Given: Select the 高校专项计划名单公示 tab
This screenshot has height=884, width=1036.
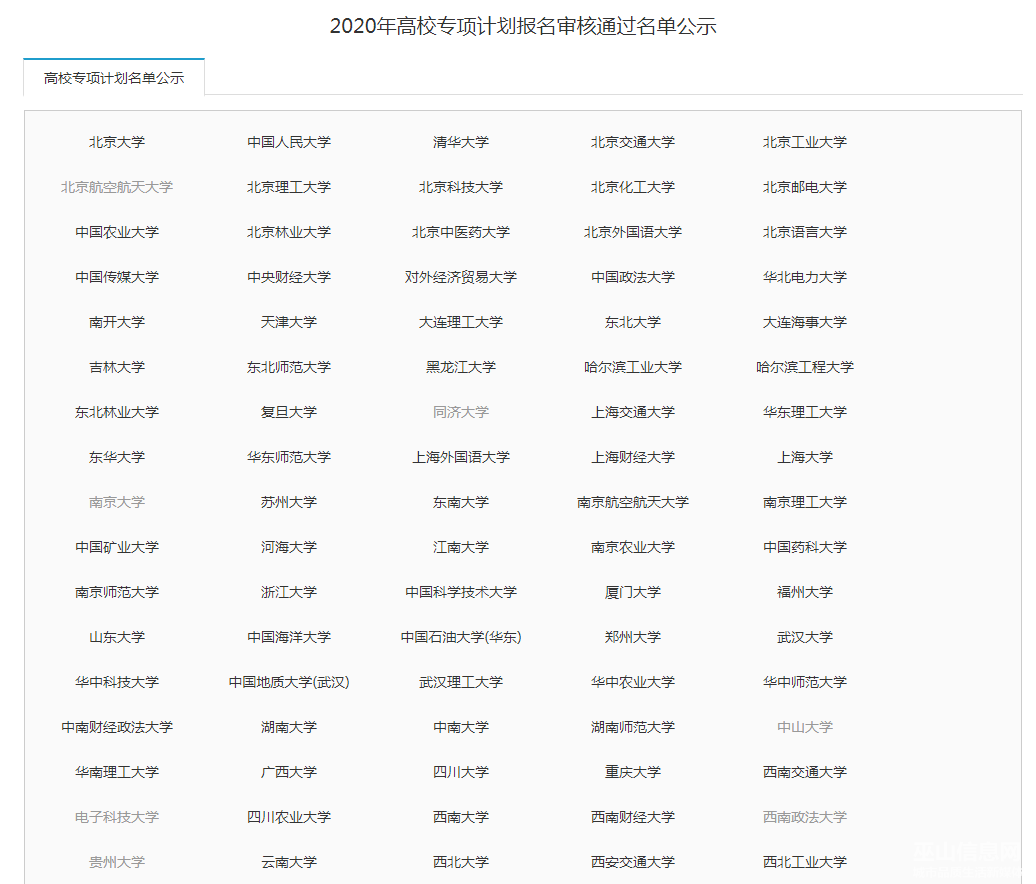Looking at the screenshot, I should point(114,78).
